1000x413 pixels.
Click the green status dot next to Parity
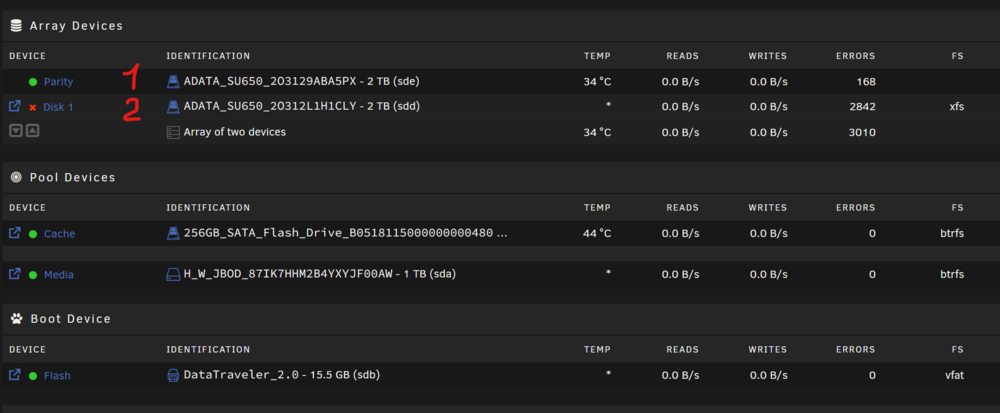pyautogui.click(x=33, y=82)
